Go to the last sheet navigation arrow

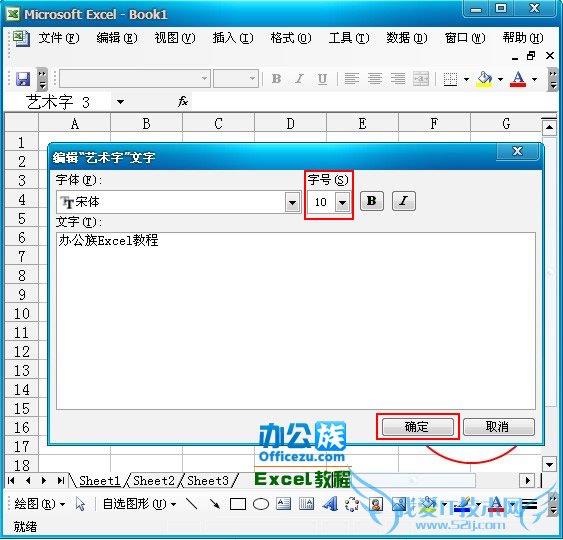pos(61,480)
